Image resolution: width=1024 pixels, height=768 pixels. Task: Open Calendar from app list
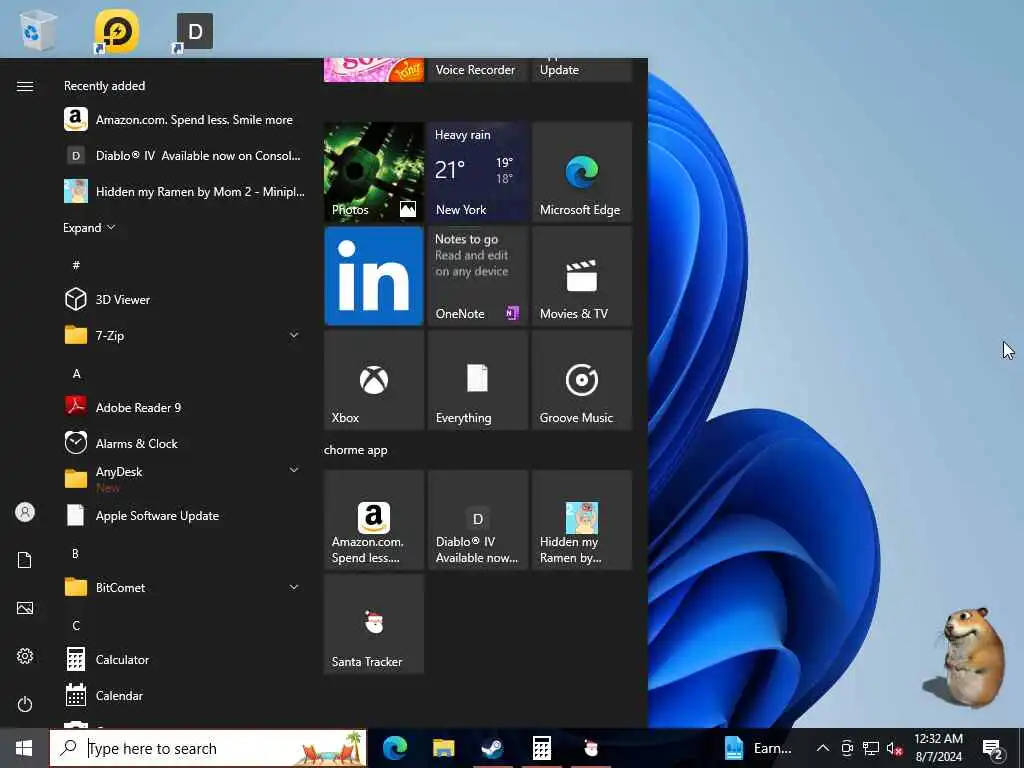coord(185,696)
